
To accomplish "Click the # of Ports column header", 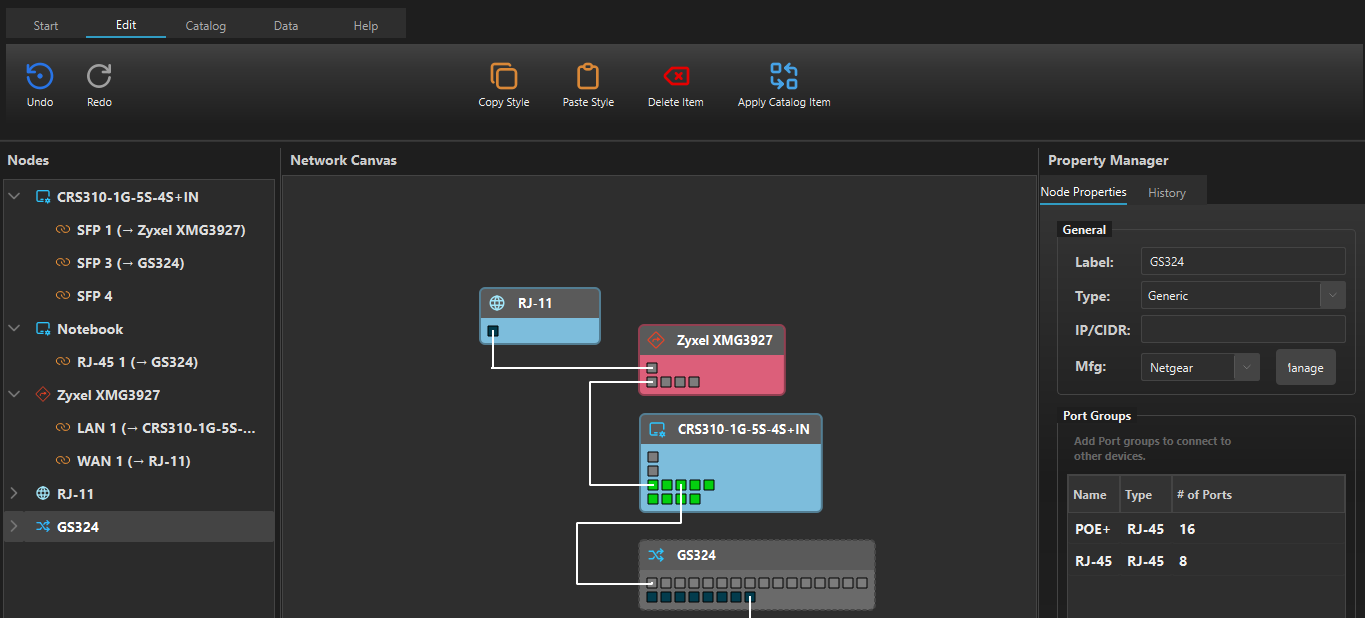I will 1258,495.
